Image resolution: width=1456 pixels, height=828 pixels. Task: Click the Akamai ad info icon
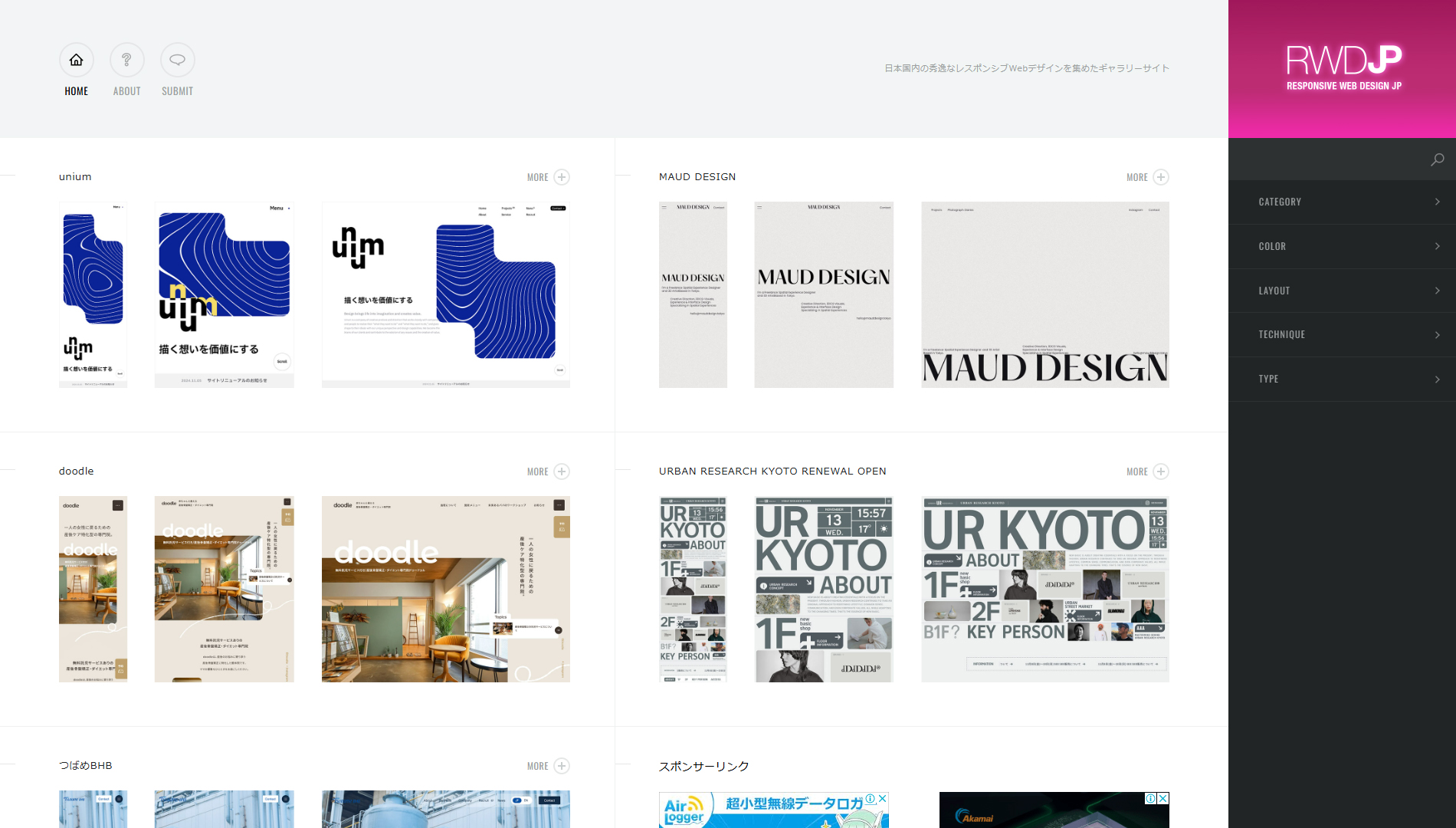pyautogui.click(x=1151, y=798)
